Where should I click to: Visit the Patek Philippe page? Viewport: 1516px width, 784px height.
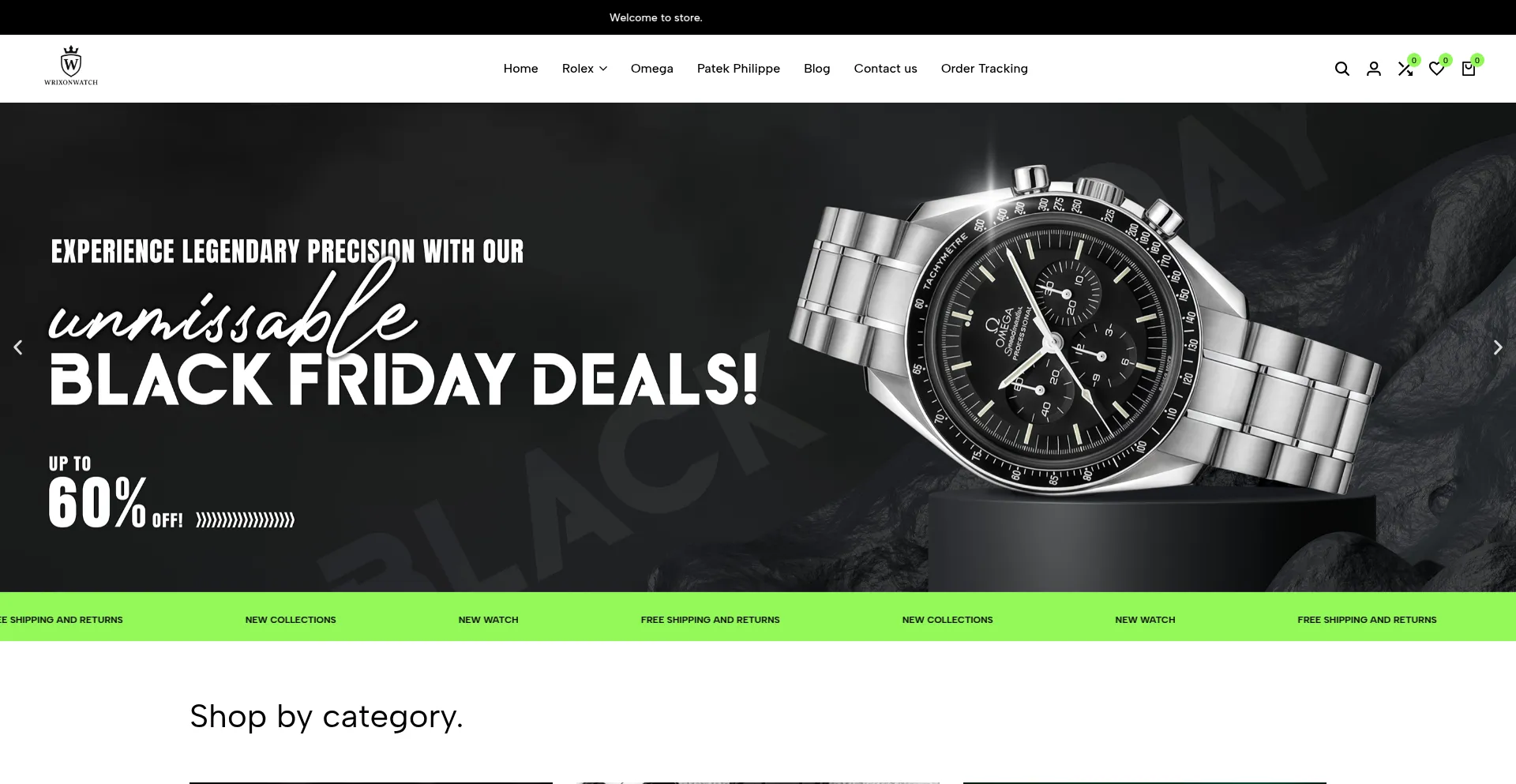738,69
